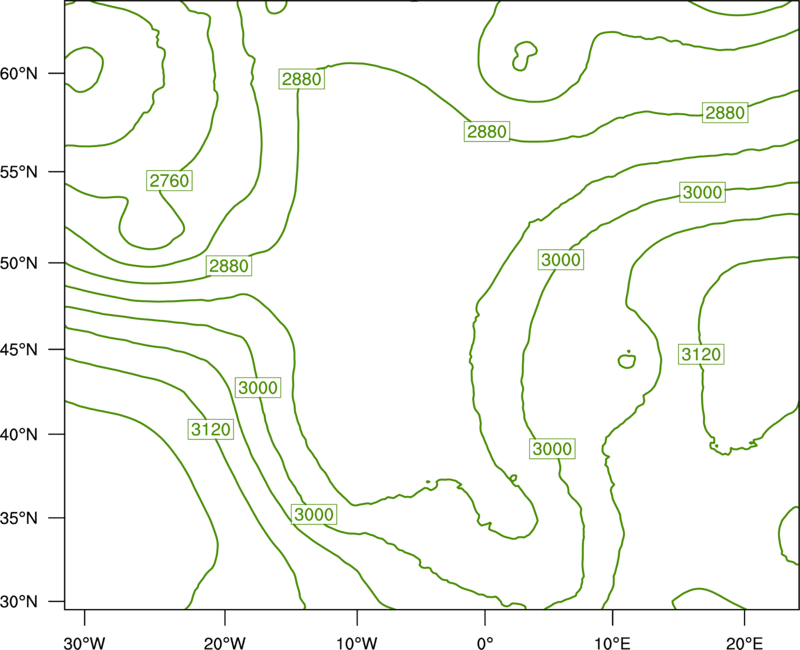Image resolution: width=800 pixels, height=650 pixels.
Task: Select the 0° longitude axis label
Action: tap(485, 643)
